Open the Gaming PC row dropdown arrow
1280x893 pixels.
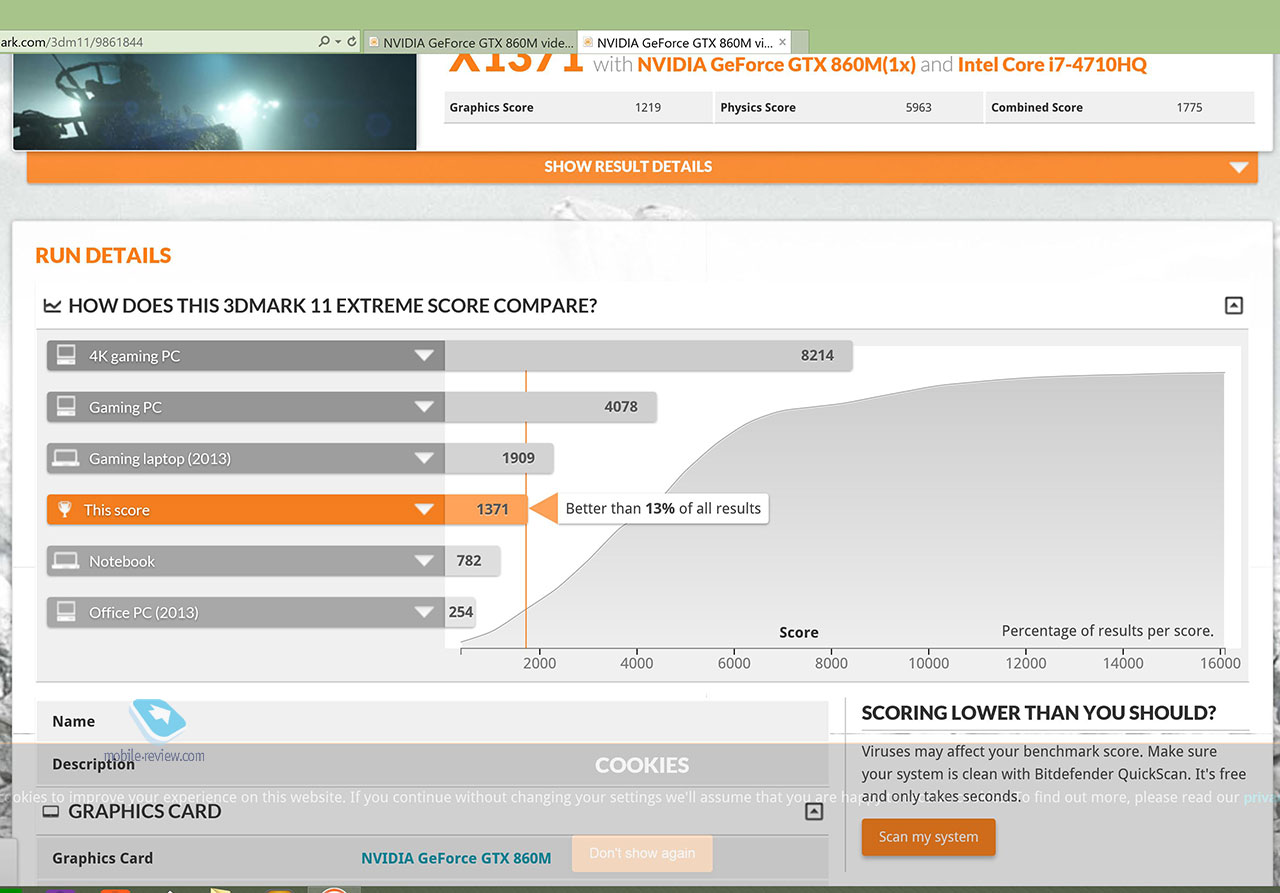coord(424,407)
